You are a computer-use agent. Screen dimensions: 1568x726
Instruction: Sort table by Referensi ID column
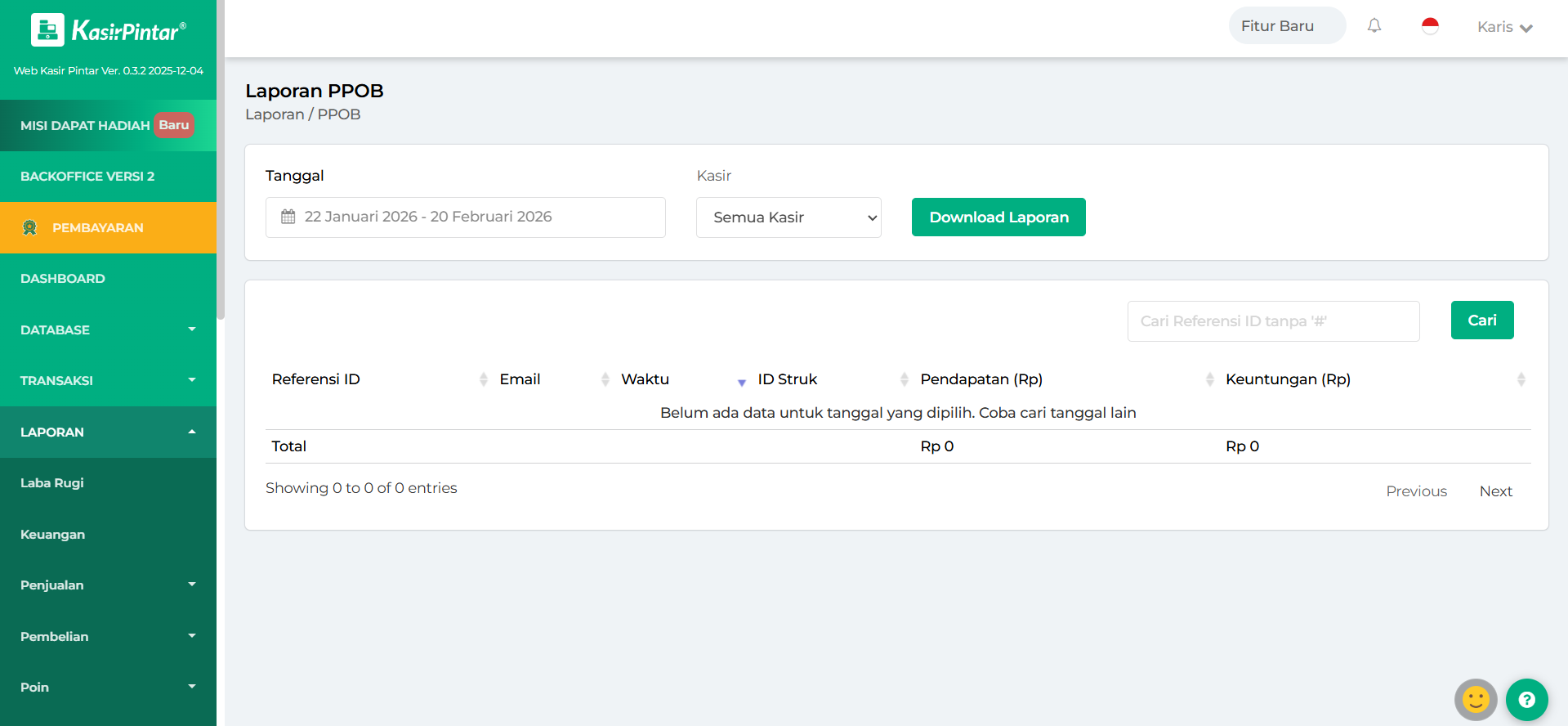click(483, 379)
